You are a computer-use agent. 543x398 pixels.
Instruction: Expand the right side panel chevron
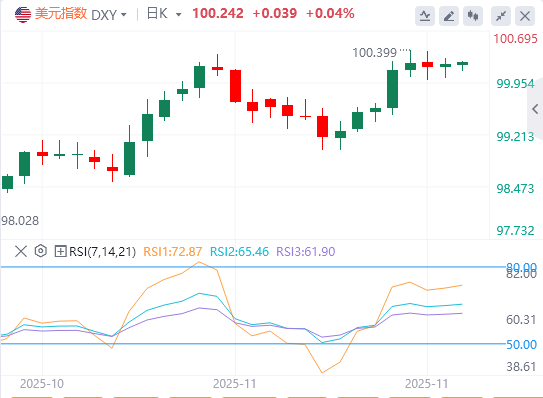[535, 109]
